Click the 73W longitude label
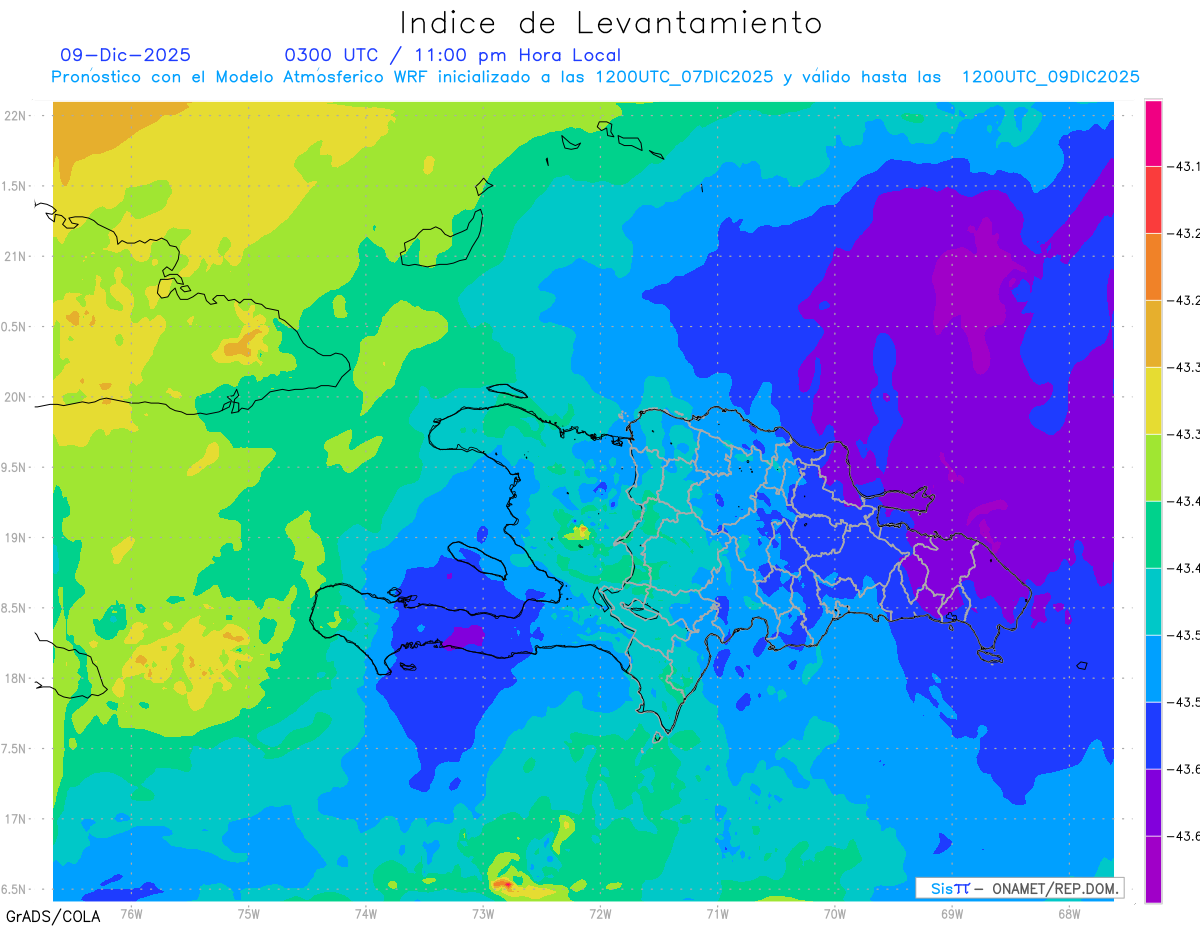The height and width of the screenshot is (927, 1200). coord(483,913)
